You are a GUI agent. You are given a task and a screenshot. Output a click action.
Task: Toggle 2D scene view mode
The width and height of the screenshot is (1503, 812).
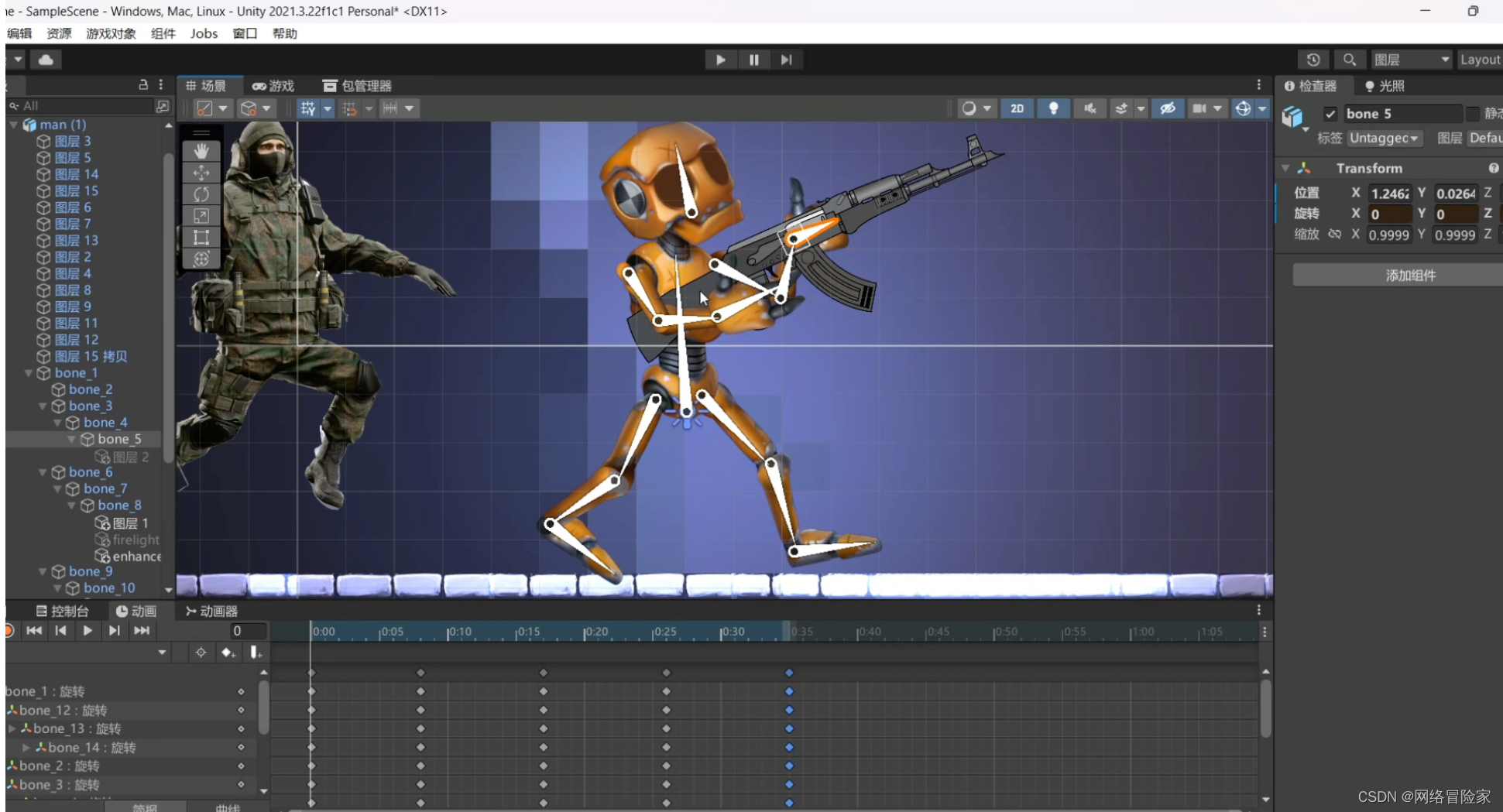[x=1017, y=108]
